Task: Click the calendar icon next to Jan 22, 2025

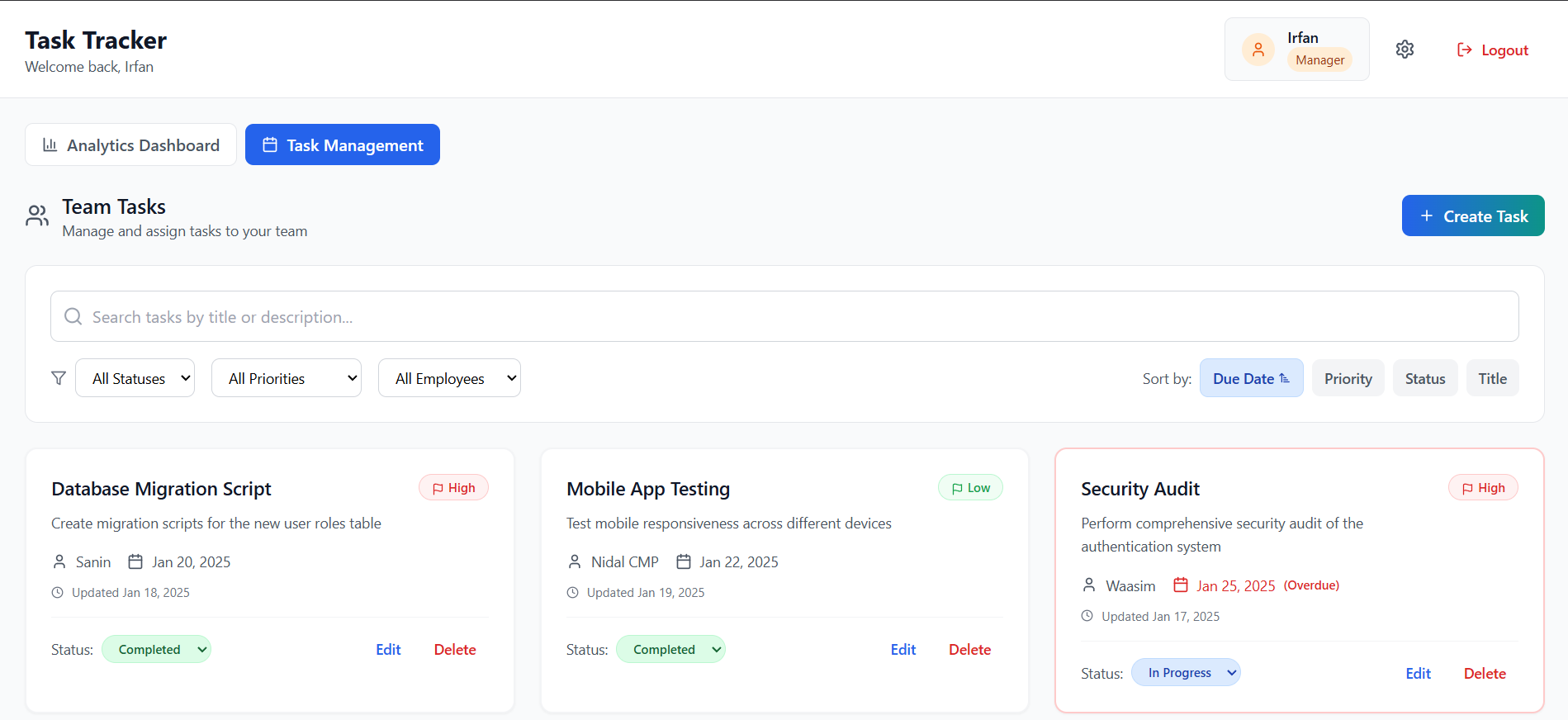Action: point(684,561)
